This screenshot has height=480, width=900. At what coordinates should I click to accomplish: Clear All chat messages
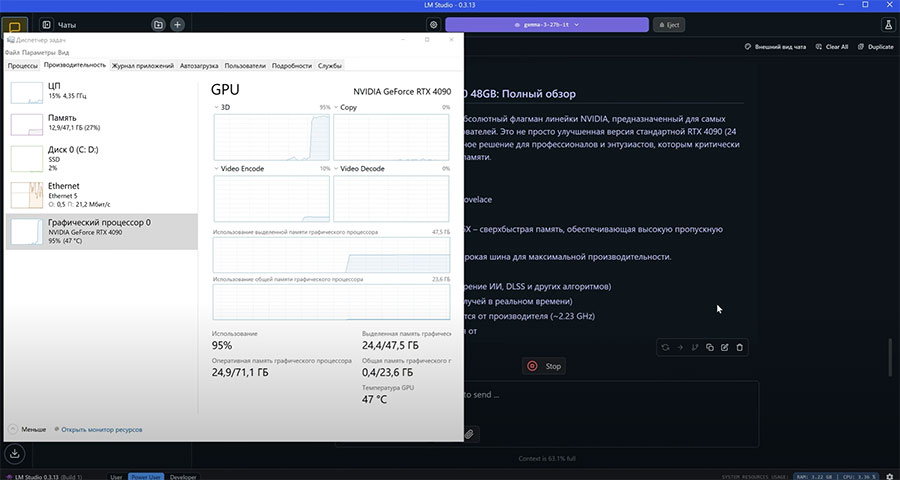click(x=832, y=47)
